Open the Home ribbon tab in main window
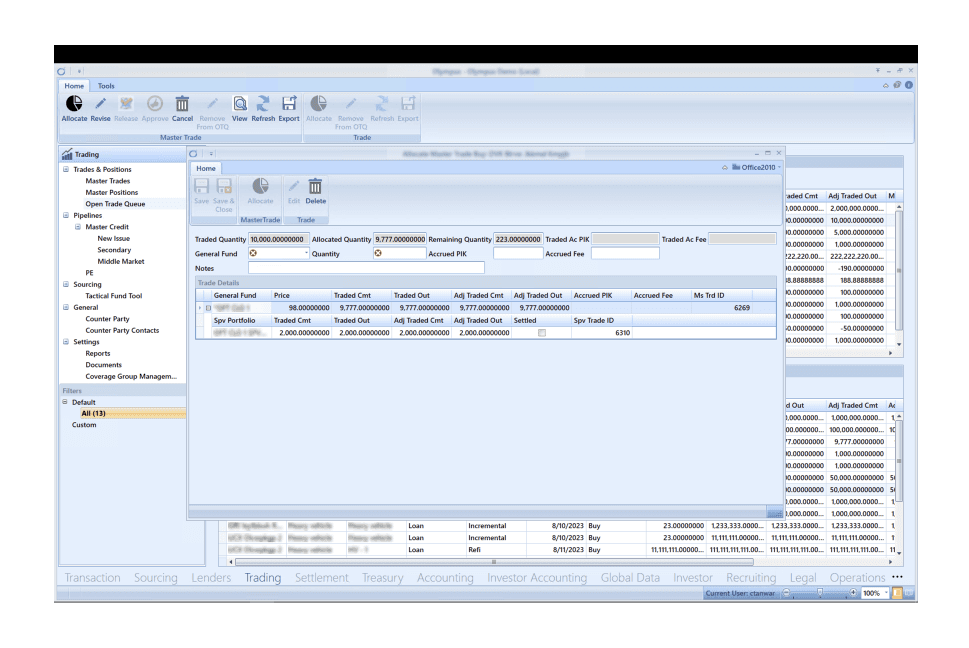969x648 pixels. (x=74, y=86)
